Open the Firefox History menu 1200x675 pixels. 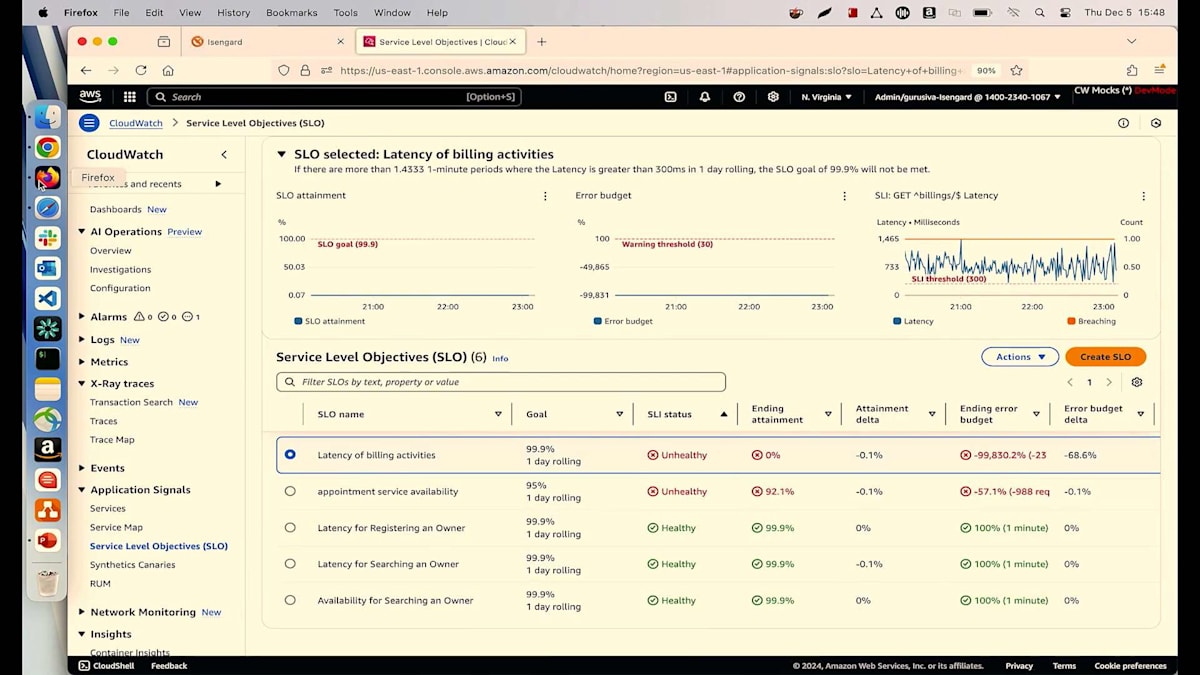tap(233, 13)
